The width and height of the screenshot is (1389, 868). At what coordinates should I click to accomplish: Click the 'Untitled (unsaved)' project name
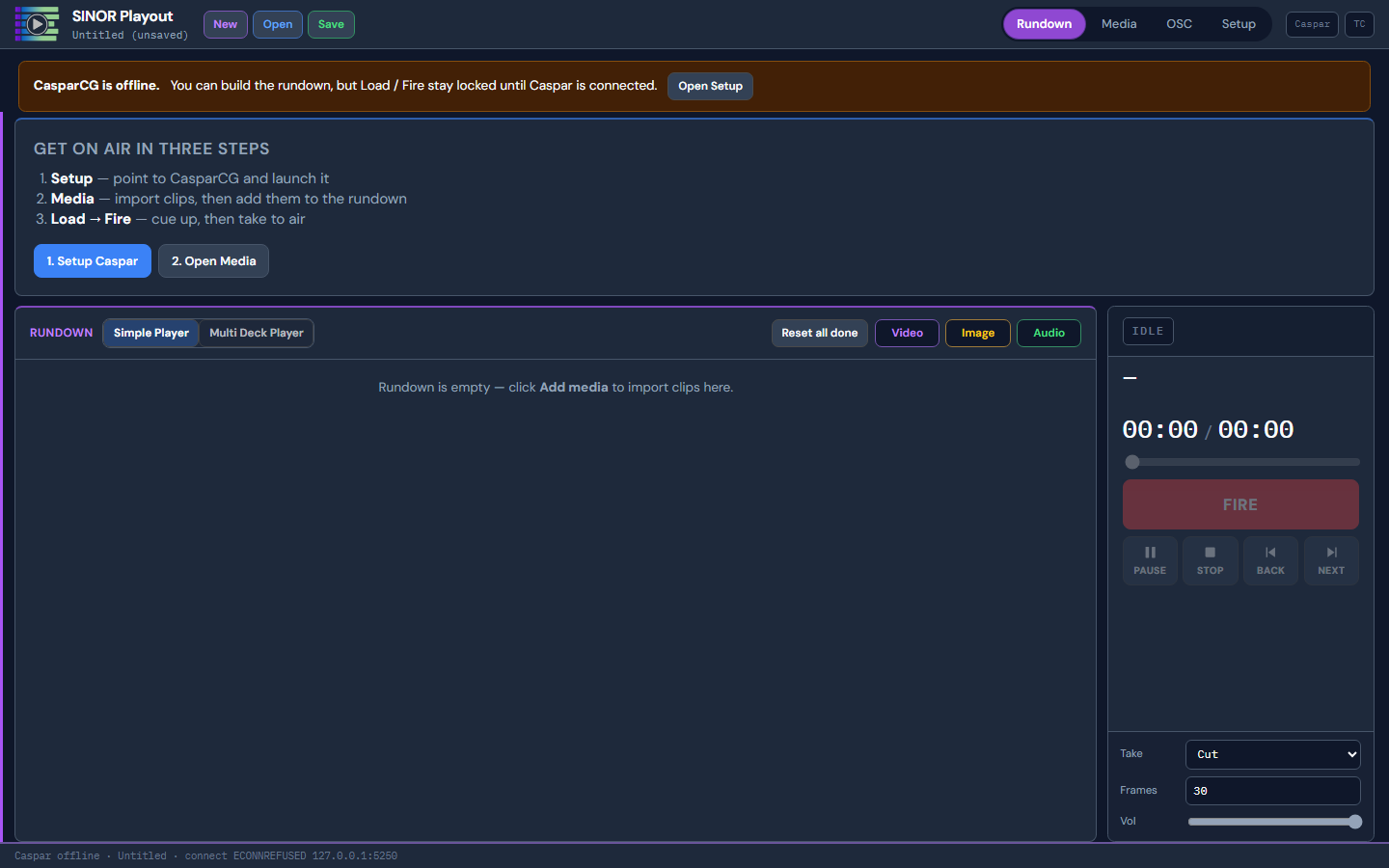(130, 36)
